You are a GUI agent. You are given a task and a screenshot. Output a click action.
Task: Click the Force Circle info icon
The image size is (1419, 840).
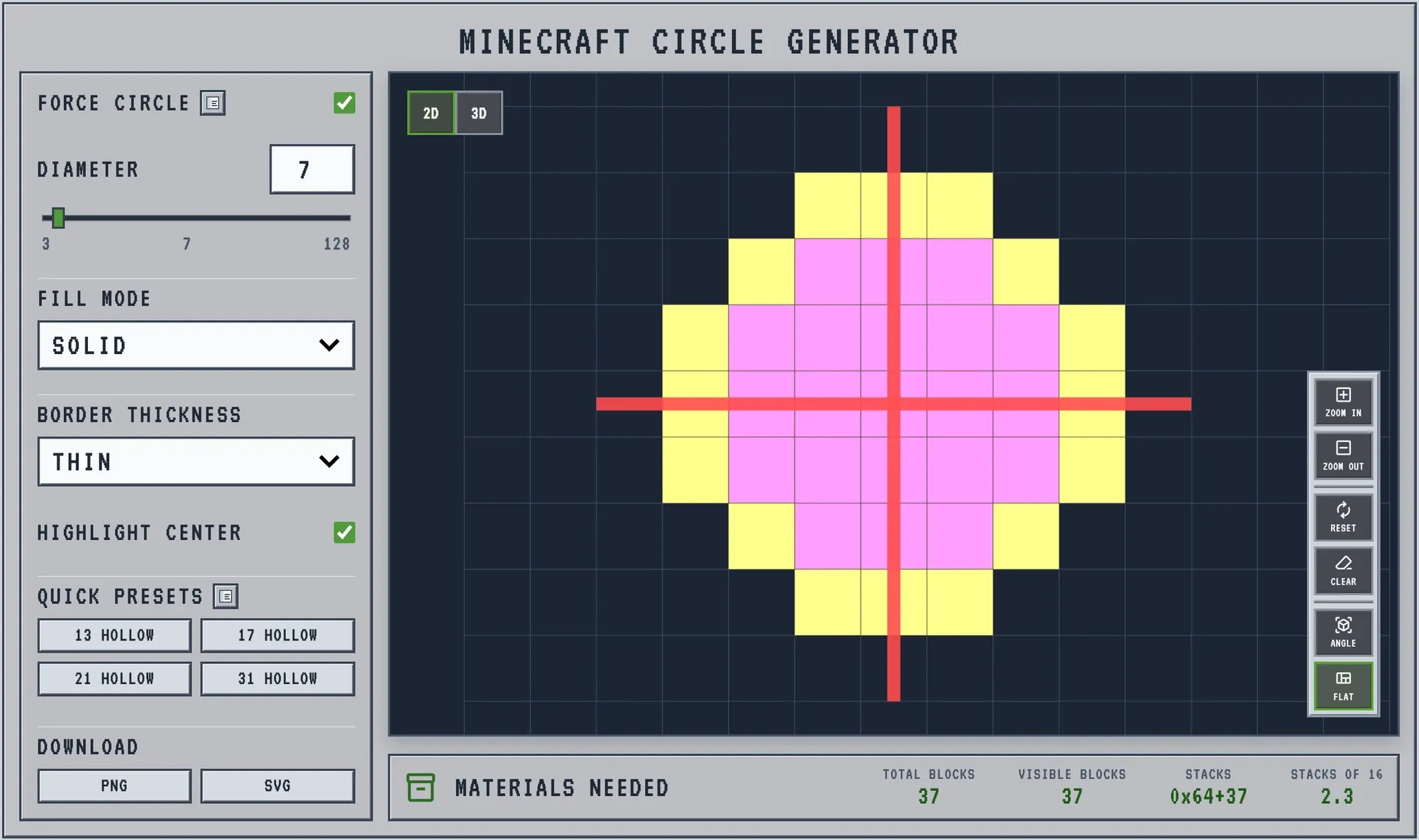213,103
